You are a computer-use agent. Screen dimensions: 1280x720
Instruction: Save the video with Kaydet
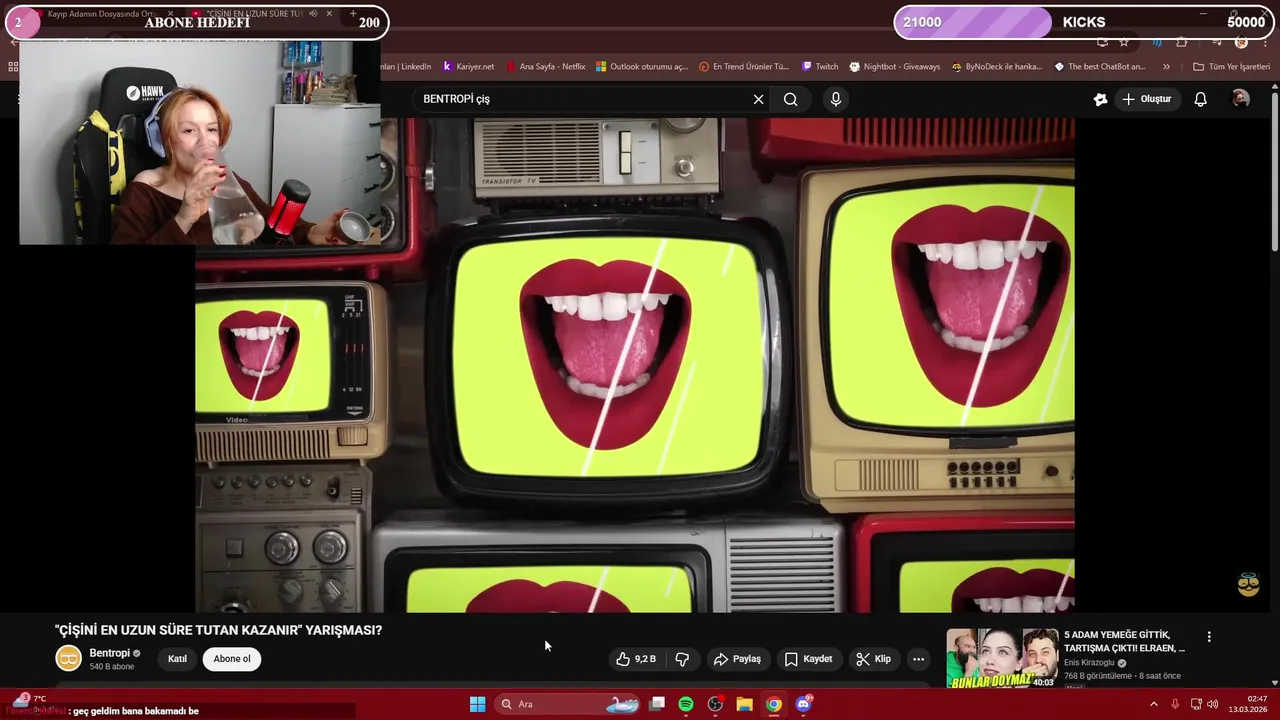(808, 659)
